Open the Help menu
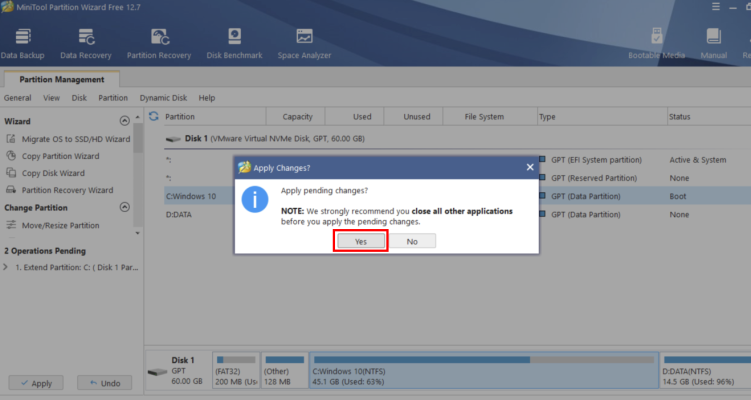Viewport: 751px width, 400px height. 207,98
